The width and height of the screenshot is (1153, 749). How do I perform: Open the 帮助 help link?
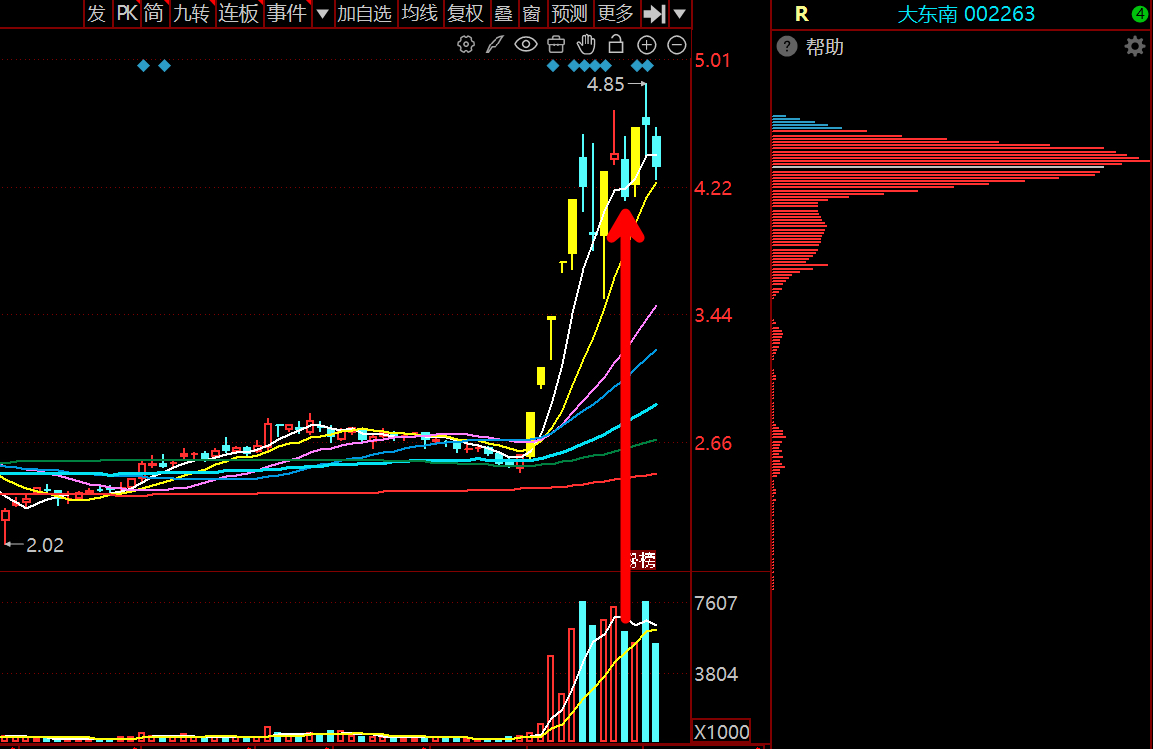pyautogui.click(x=824, y=47)
